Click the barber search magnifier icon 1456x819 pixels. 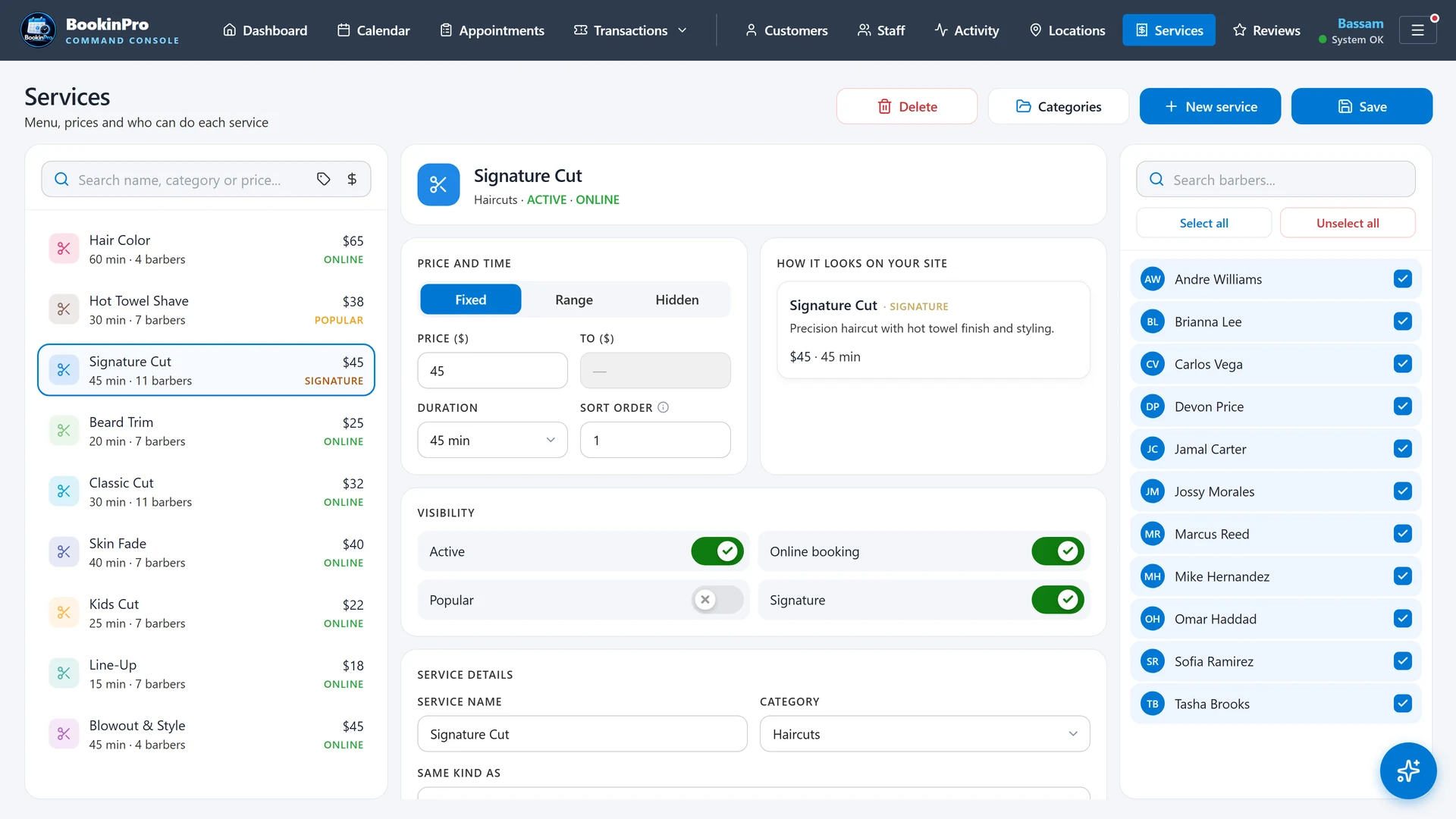pyautogui.click(x=1156, y=180)
